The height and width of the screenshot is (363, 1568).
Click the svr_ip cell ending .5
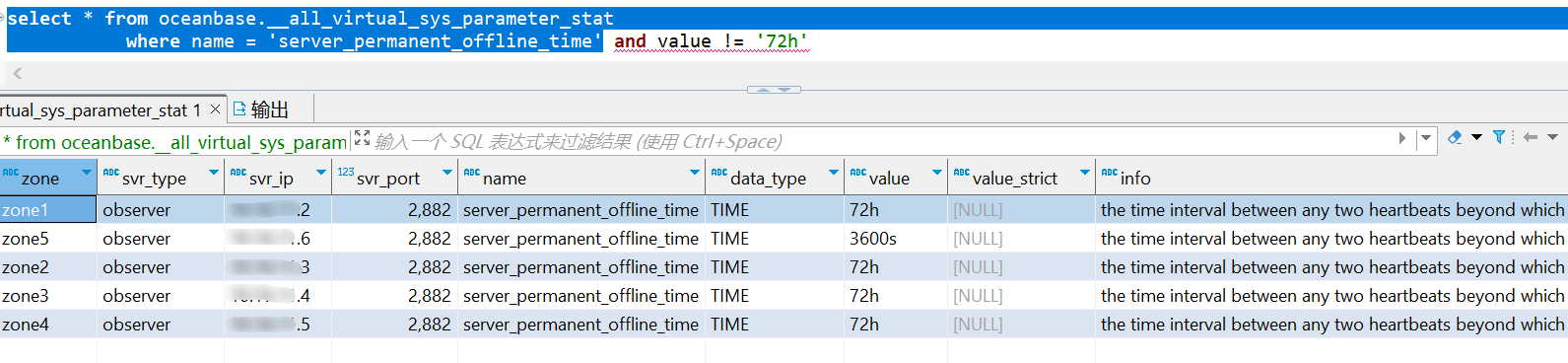coord(278,325)
